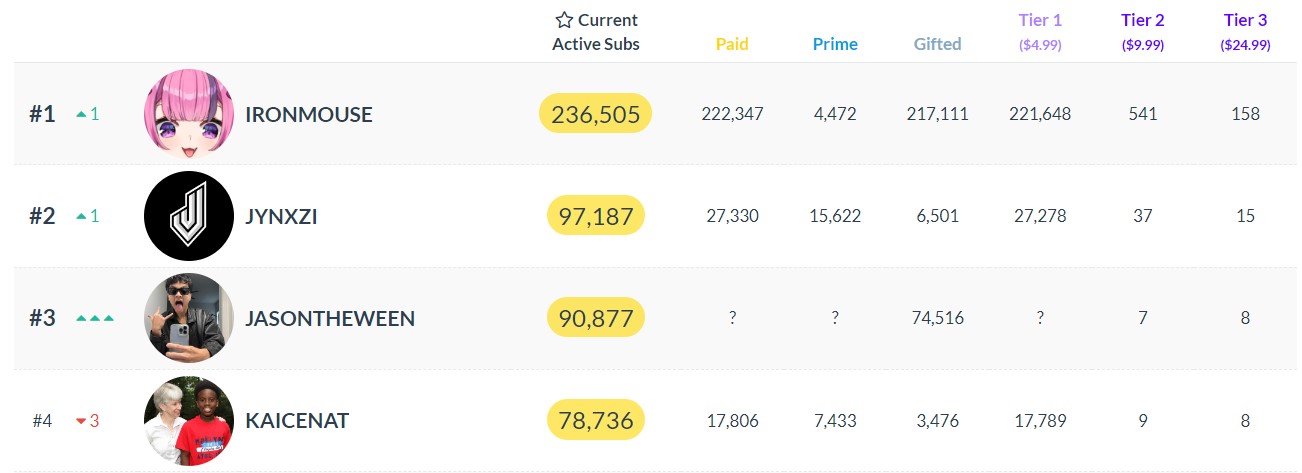Select the Tier 1 ($4.99) column header

tap(1040, 32)
